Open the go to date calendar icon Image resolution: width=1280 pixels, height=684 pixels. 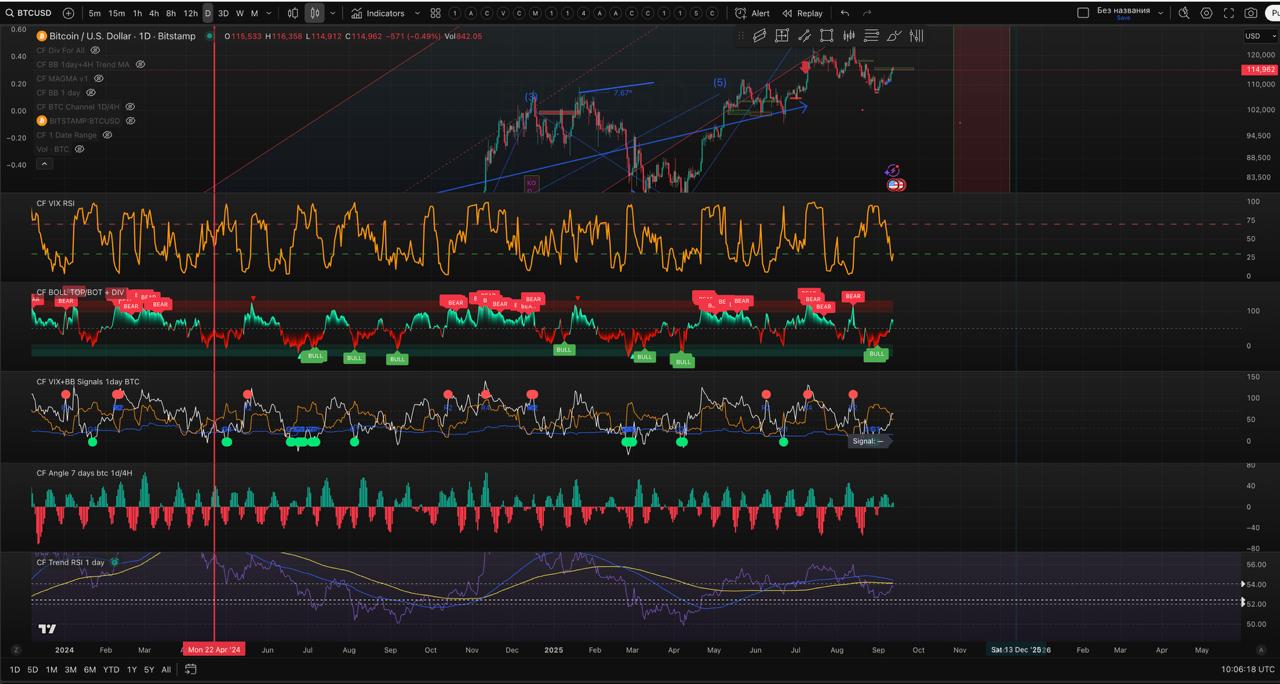[x=191, y=669]
